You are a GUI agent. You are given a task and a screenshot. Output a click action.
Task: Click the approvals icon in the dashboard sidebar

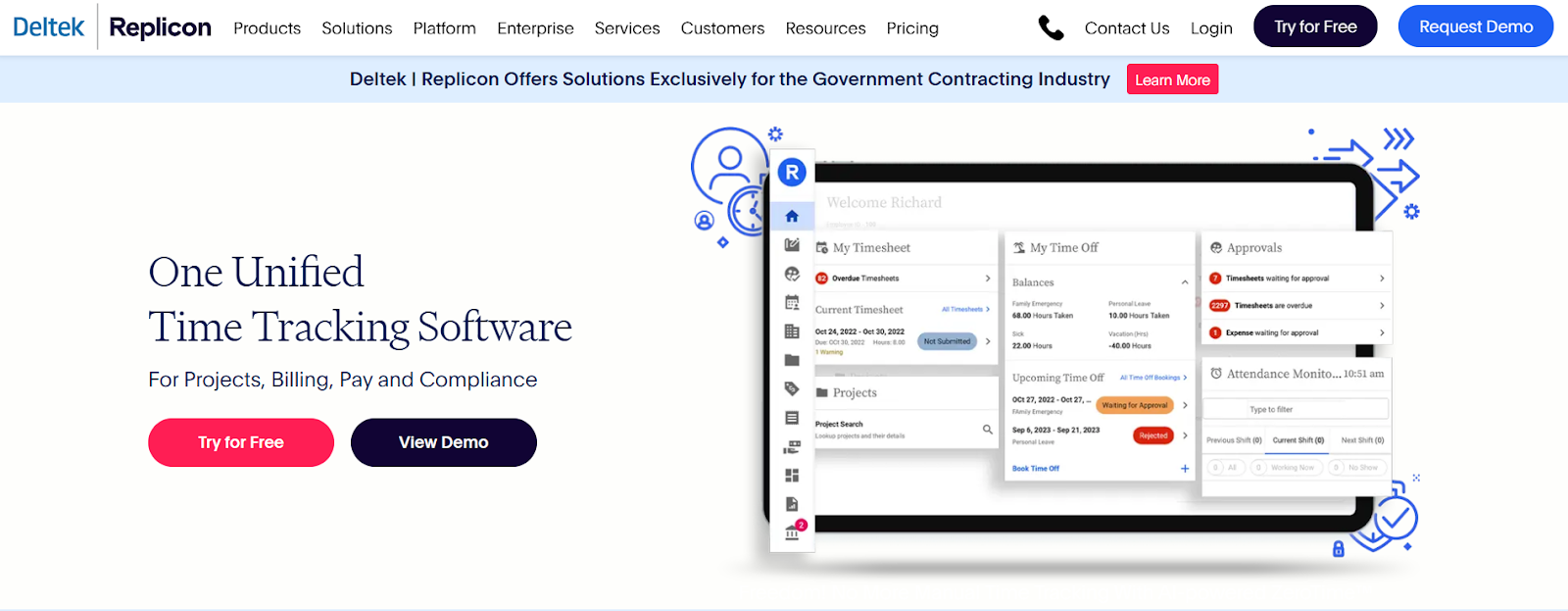pyautogui.click(x=792, y=274)
